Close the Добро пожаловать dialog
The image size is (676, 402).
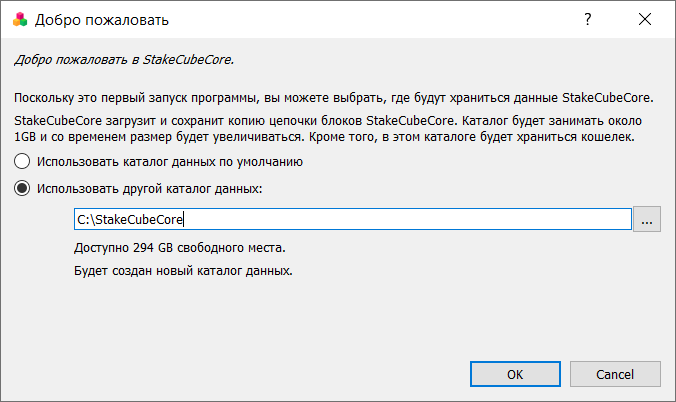tap(645, 19)
